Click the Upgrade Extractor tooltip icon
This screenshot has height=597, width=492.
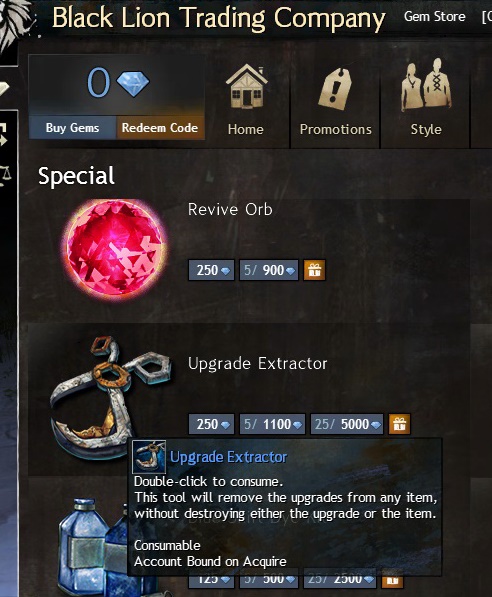click(149, 457)
